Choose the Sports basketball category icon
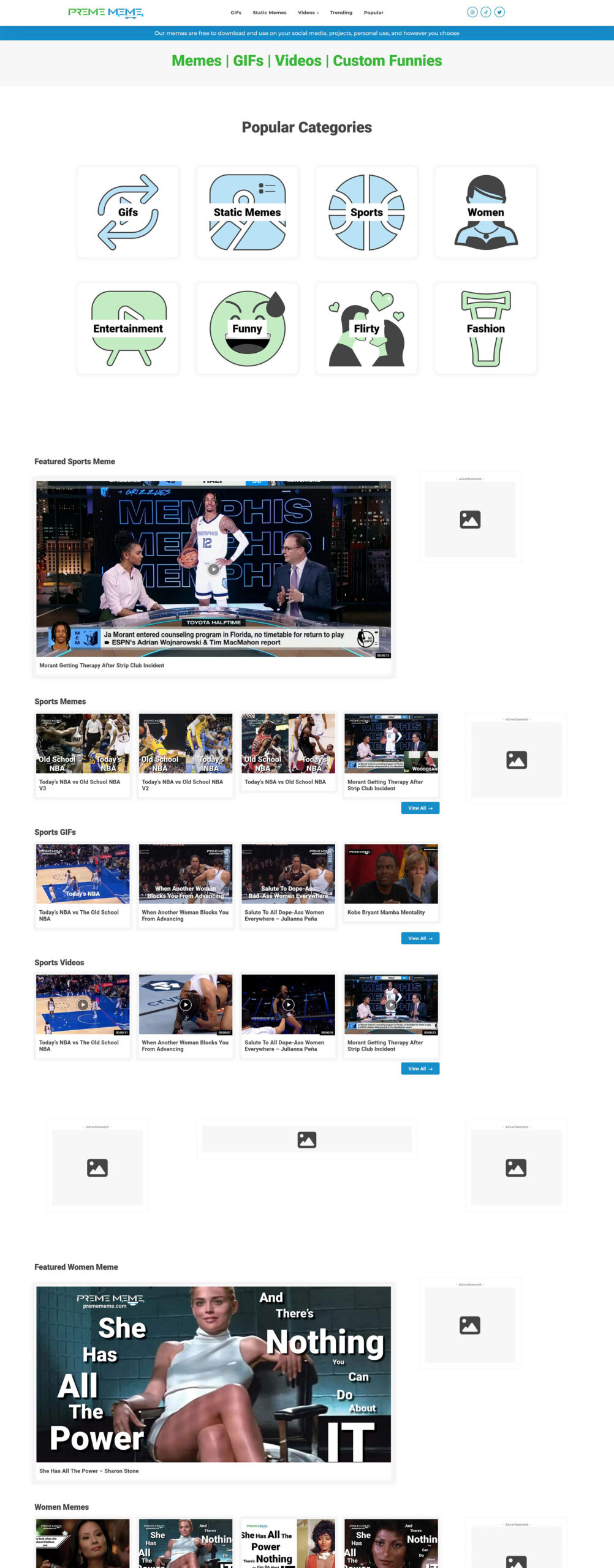This screenshot has width=614, height=1568. pos(366,212)
